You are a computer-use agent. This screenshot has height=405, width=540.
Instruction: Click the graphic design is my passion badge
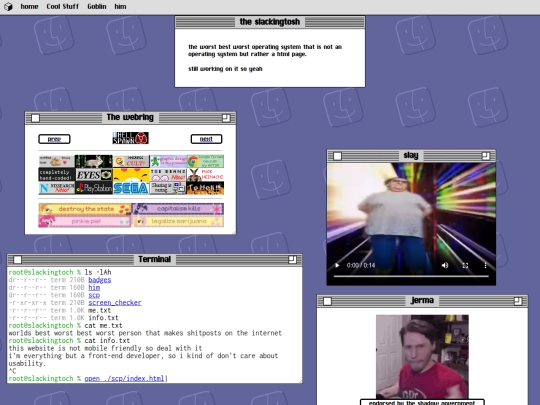point(168,161)
